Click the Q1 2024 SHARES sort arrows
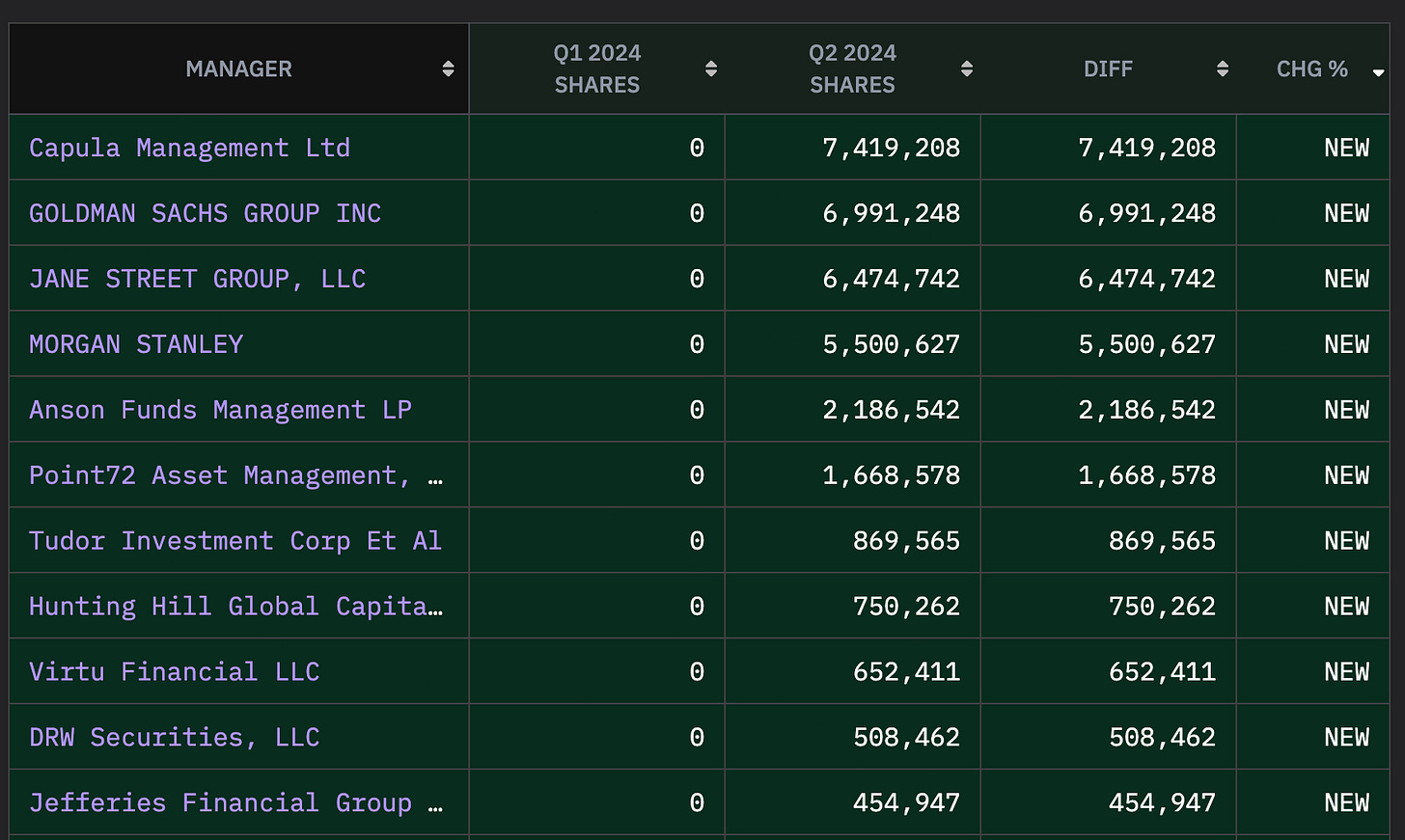Image resolution: width=1405 pixels, height=840 pixels. (x=711, y=68)
